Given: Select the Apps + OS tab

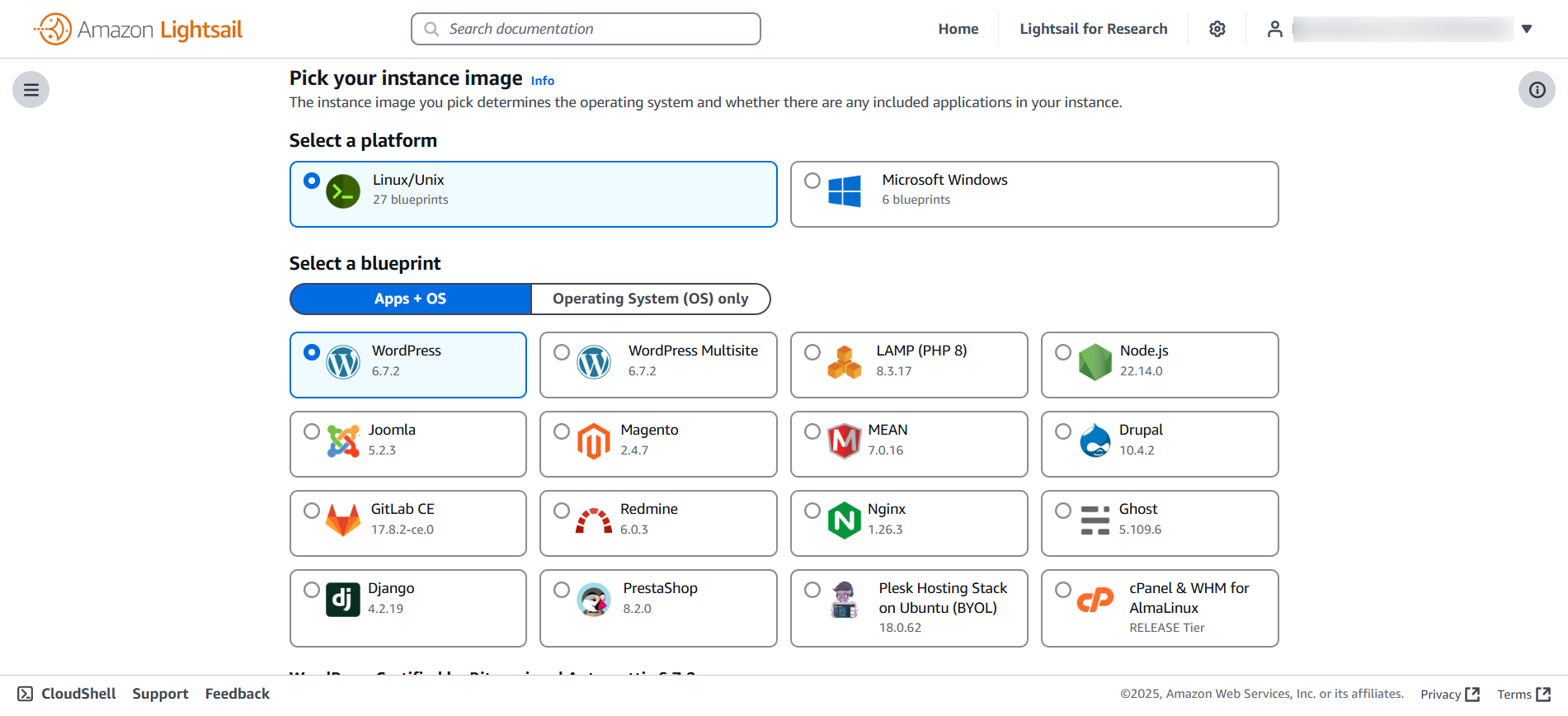Looking at the screenshot, I should 410,299.
